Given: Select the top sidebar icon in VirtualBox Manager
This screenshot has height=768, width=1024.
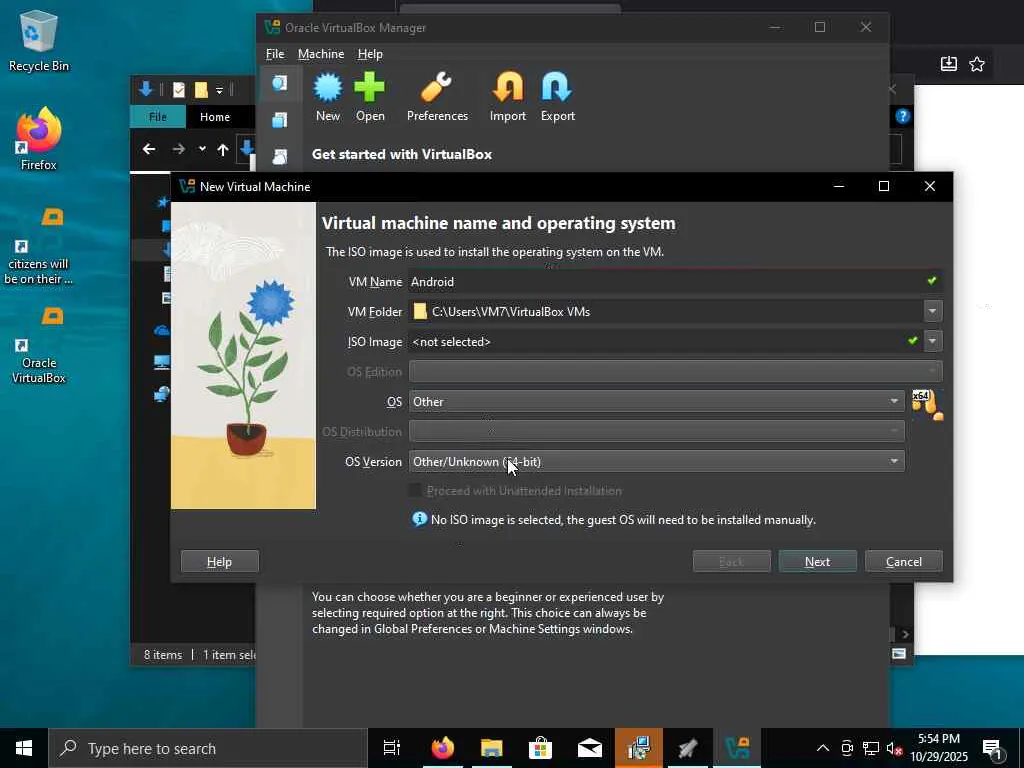Looking at the screenshot, I should coord(280,83).
